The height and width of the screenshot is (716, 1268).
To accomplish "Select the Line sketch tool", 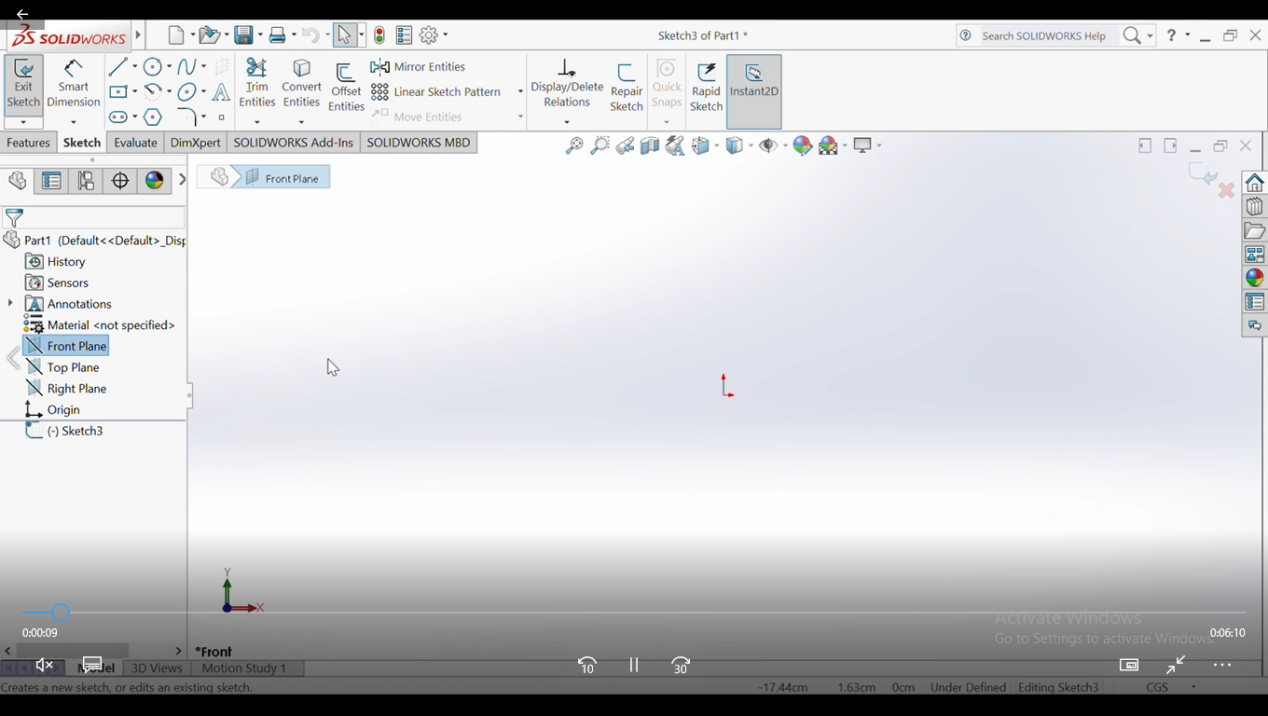I will pyautogui.click(x=118, y=67).
